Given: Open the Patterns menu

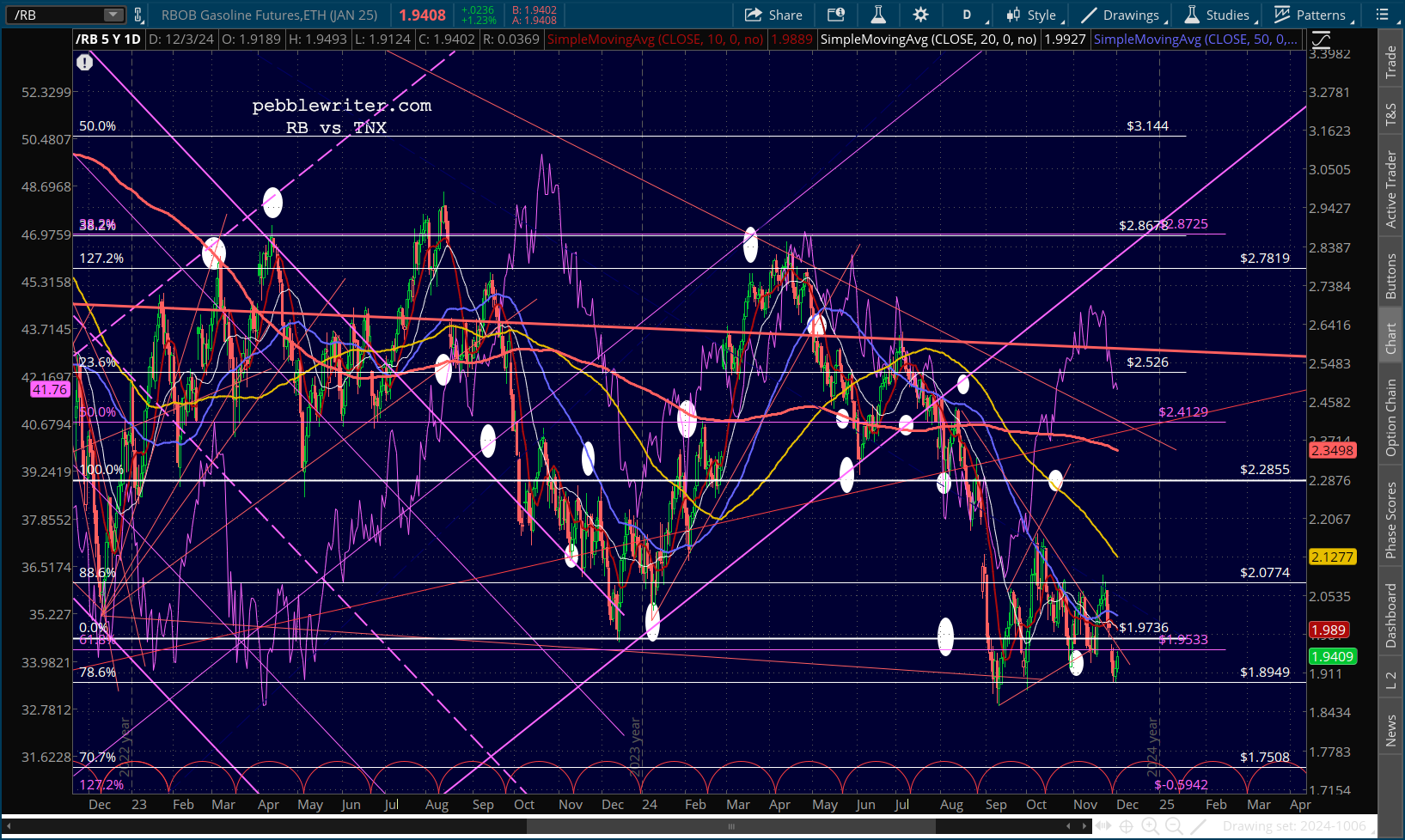Looking at the screenshot, I should pyautogui.click(x=1310, y=15).
